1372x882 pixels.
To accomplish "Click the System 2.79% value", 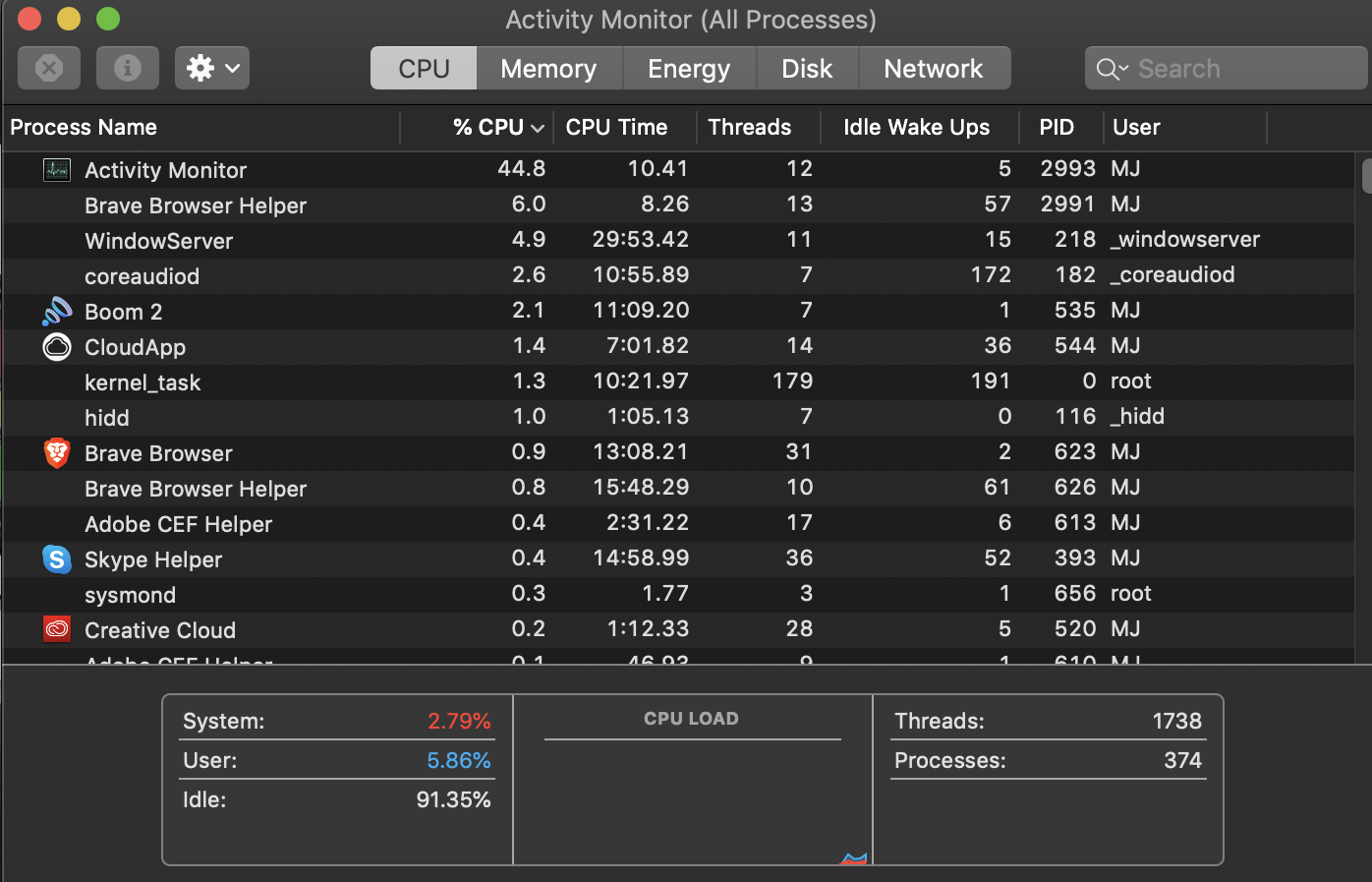I will click(459, 721).
